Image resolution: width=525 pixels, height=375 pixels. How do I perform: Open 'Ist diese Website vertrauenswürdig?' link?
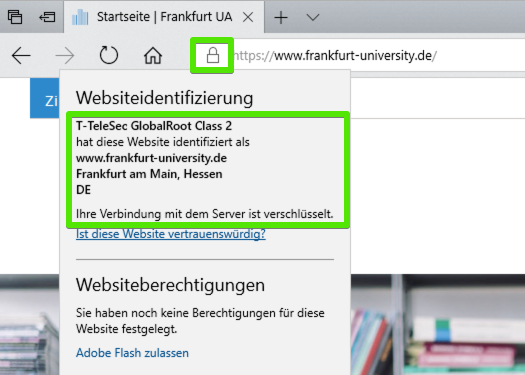pyautogui.click(x=171, y=234)
